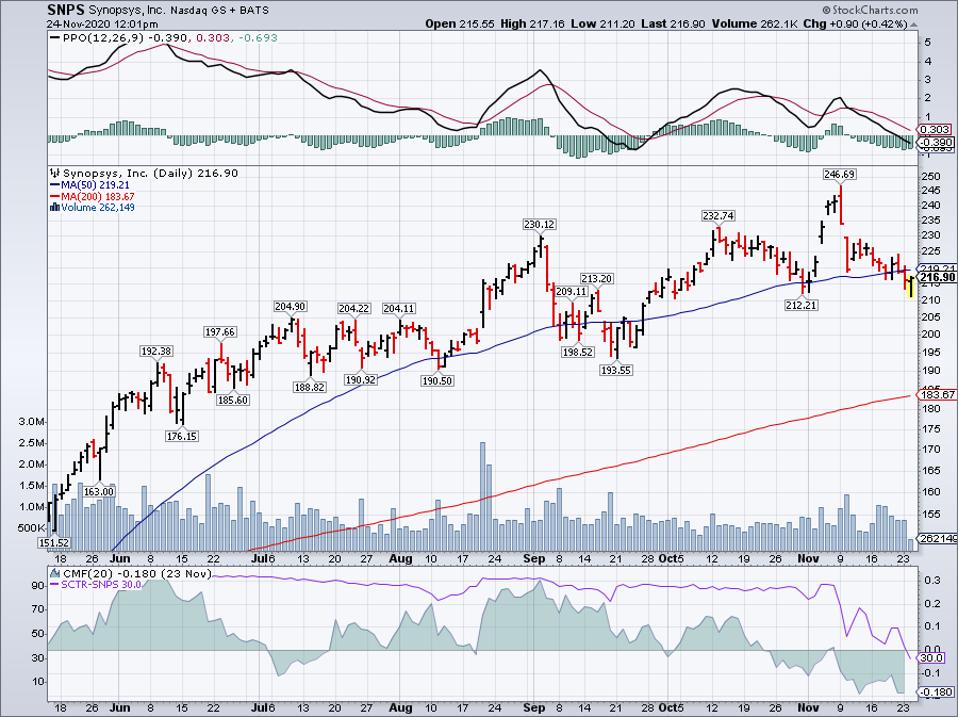
Task: Click the Synopsys, Inc. (Daily) 216.90 legend title
Action: [x=150, y=173]
